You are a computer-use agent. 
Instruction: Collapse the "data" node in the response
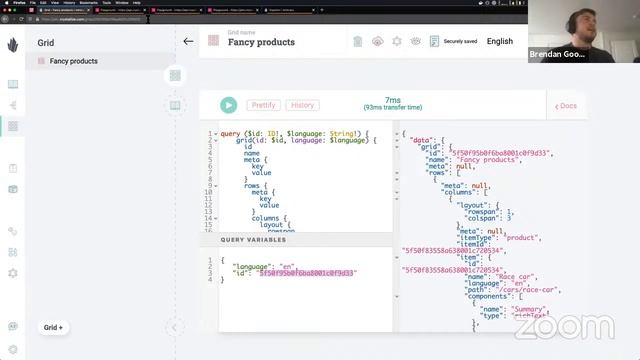point(397,140)
